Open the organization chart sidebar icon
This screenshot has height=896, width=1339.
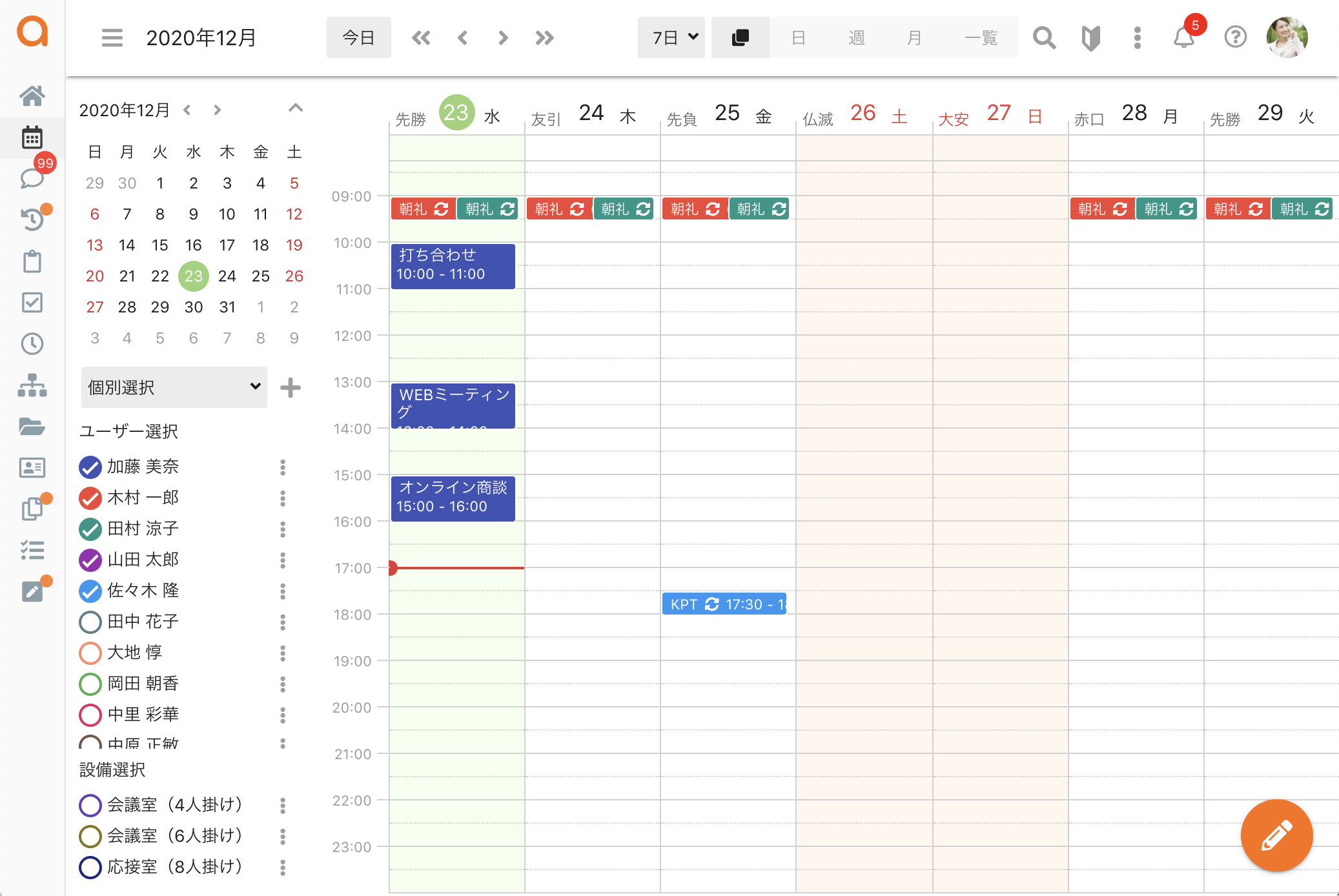[32, 385]
